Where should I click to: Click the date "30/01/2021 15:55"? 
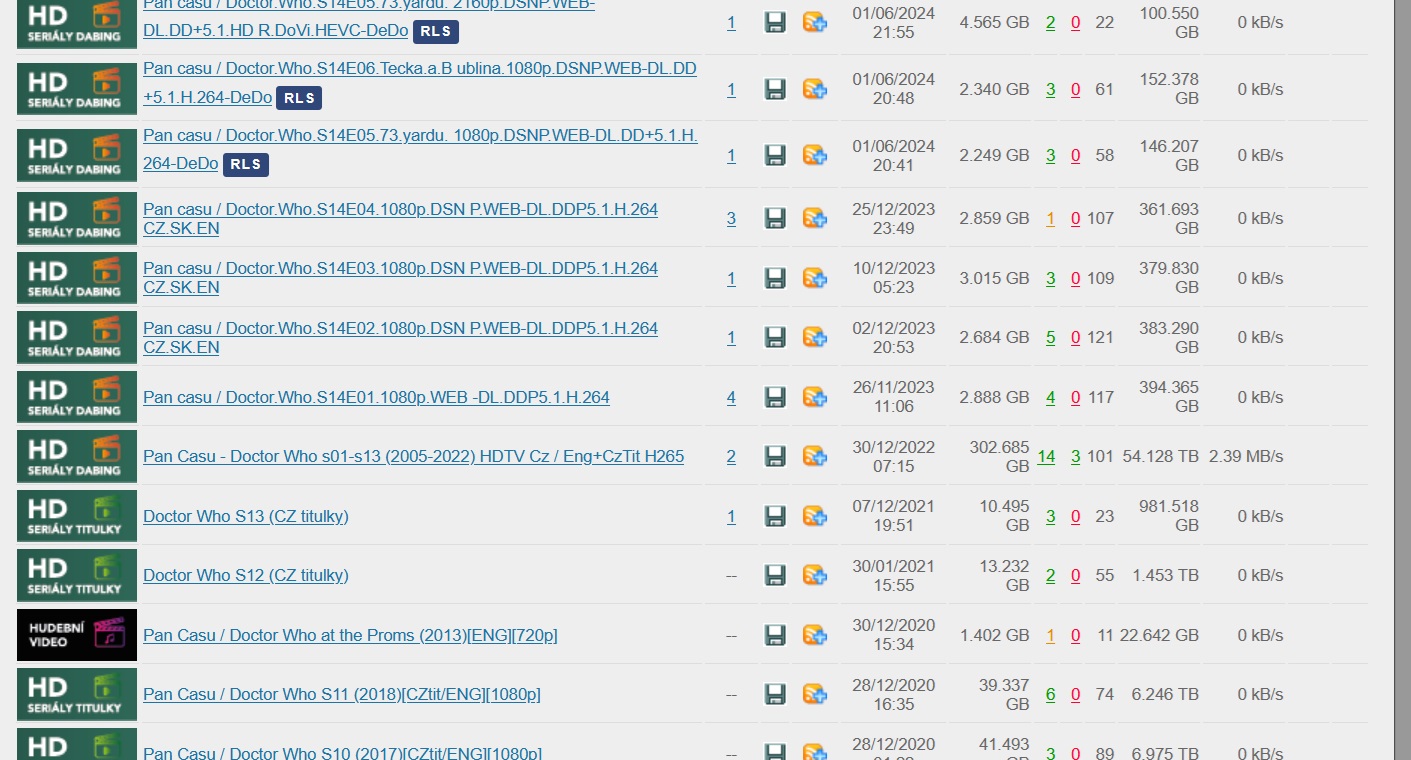click(894, 575)
